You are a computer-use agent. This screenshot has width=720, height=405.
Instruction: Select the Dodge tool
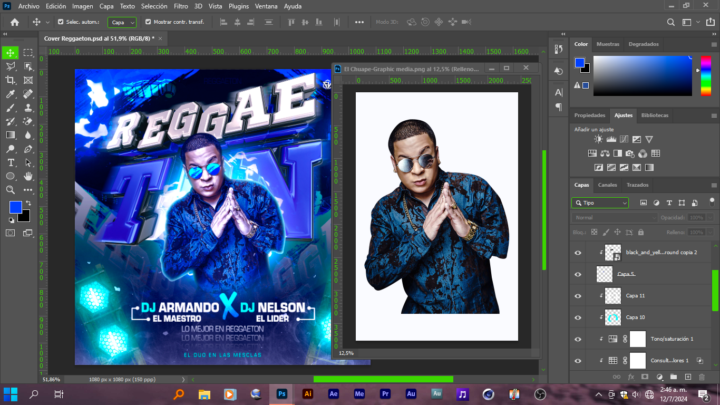tap(10, 149)
